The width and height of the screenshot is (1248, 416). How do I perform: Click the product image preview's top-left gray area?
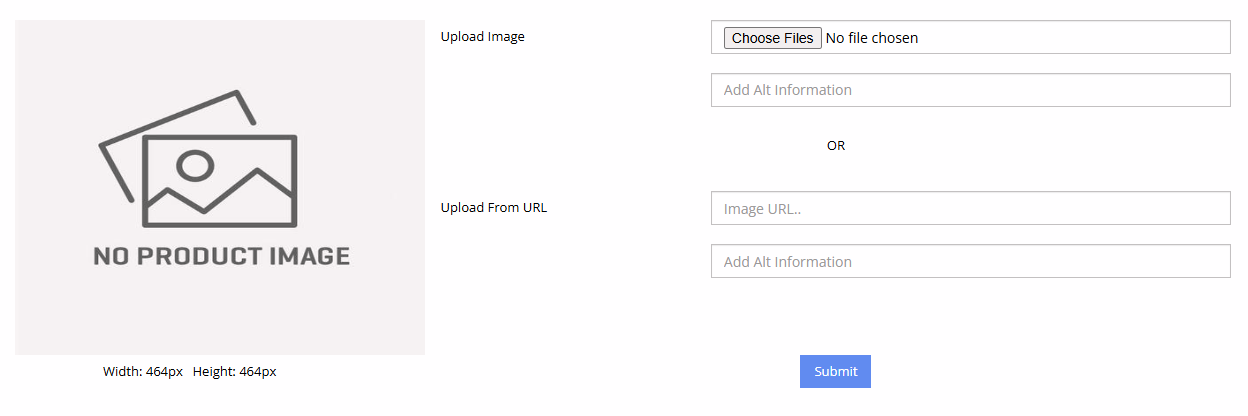[x=50, y=50]
